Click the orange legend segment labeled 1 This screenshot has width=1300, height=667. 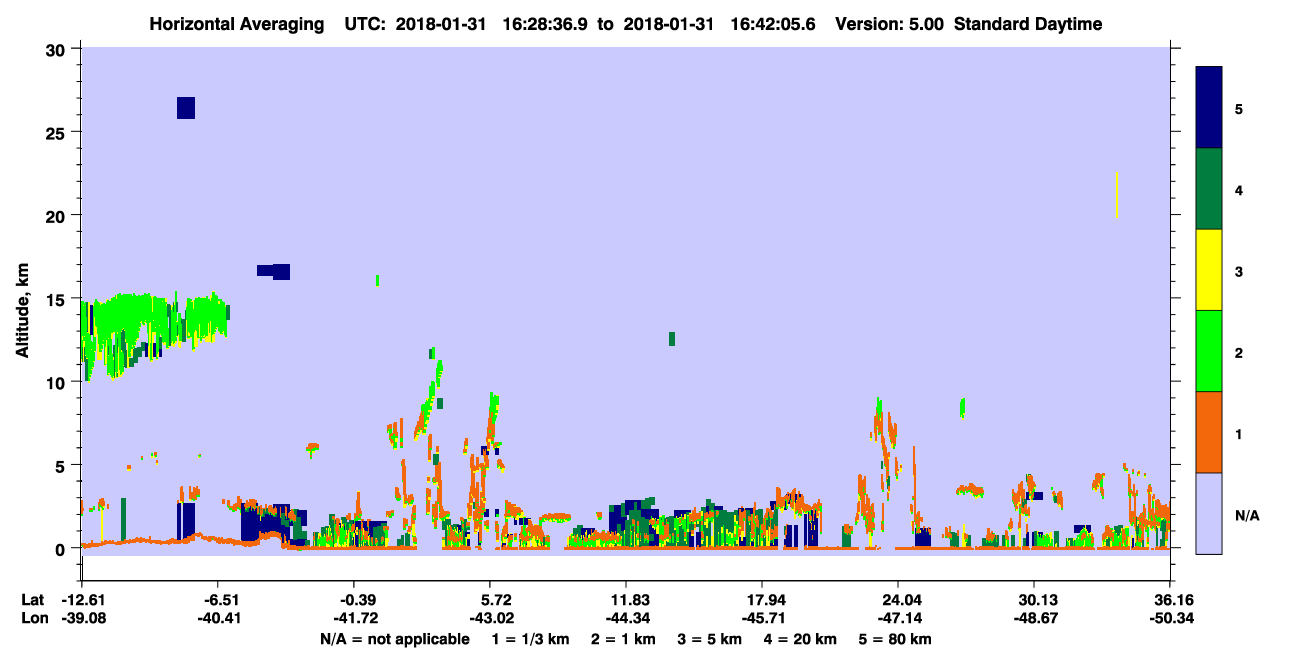1209,432
